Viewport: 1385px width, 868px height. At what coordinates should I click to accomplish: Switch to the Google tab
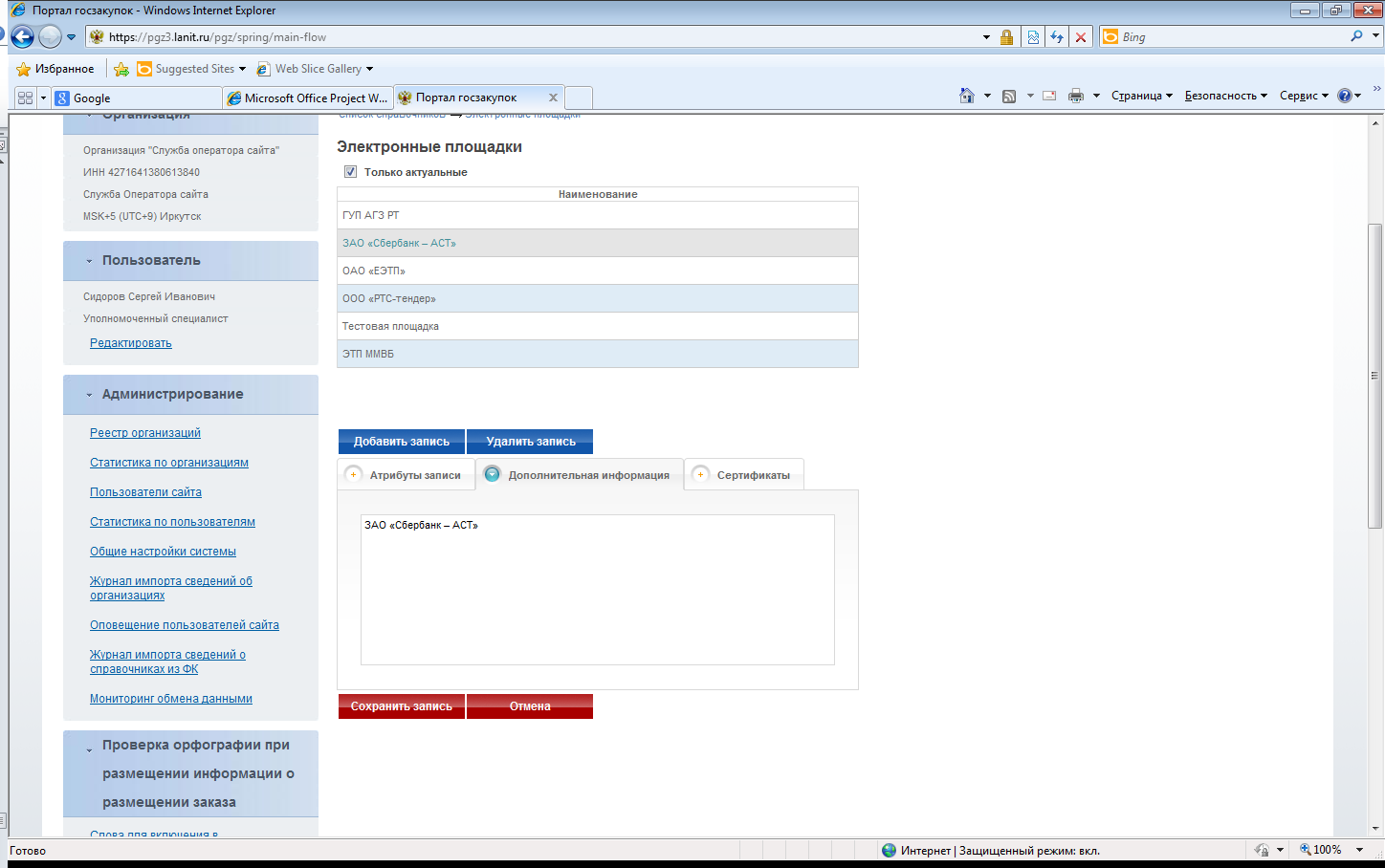click(x=136, y=98)
